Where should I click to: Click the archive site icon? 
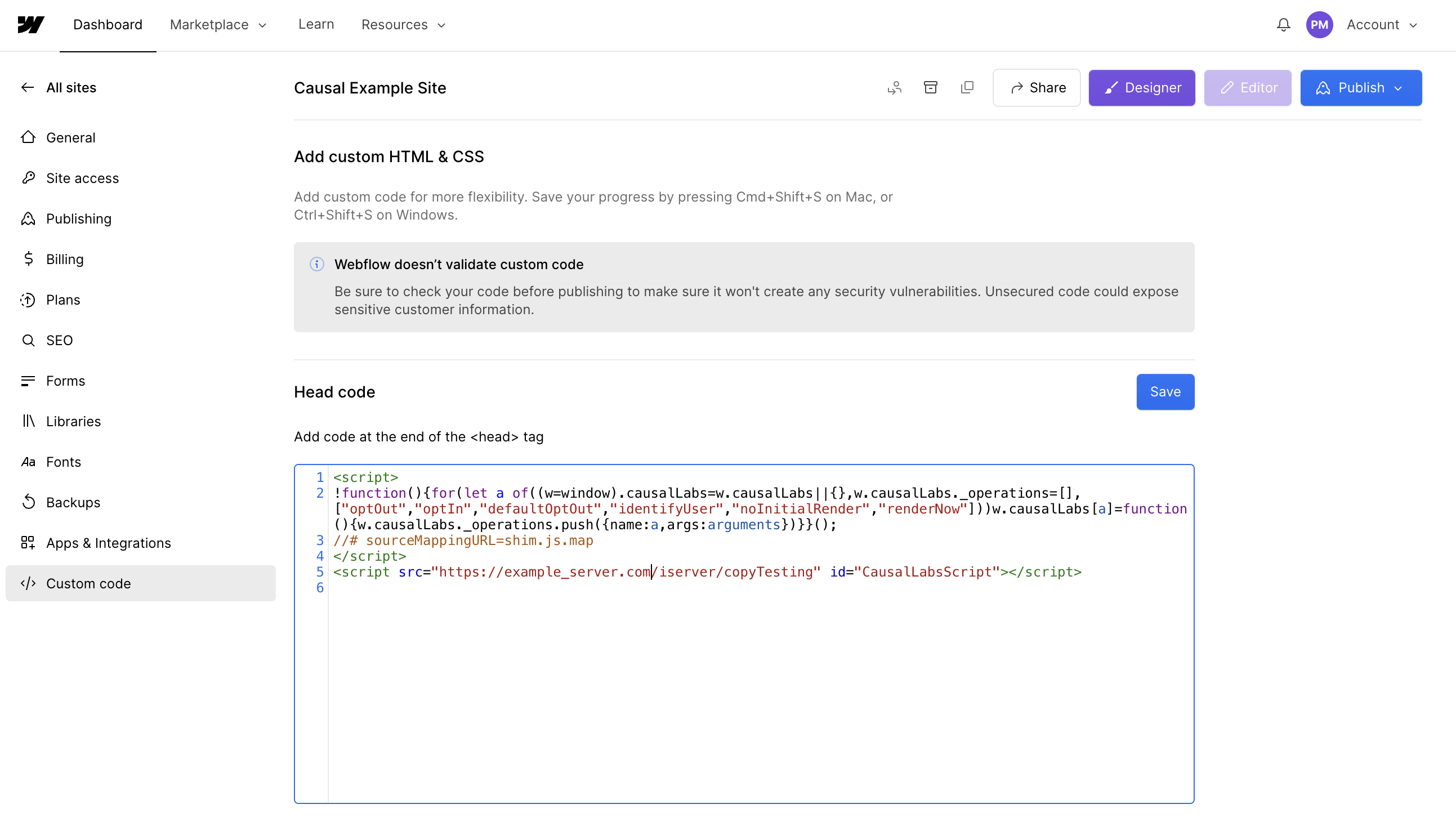[x=930, y=88]
